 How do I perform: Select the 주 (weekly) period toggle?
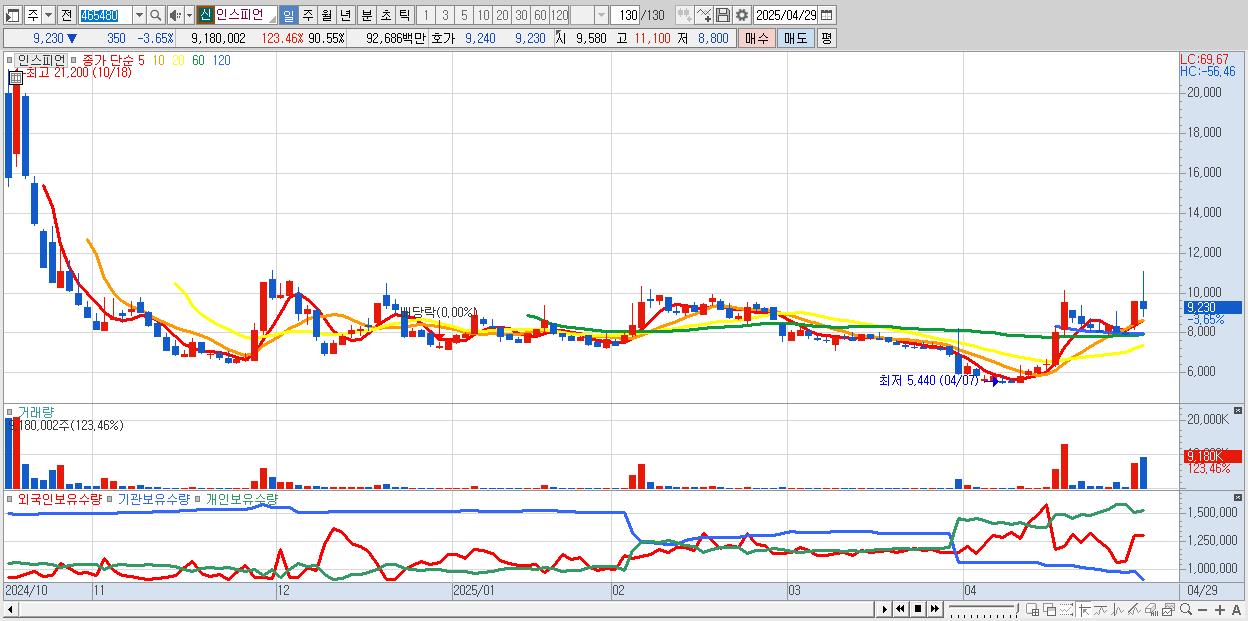tap(307, 15)
